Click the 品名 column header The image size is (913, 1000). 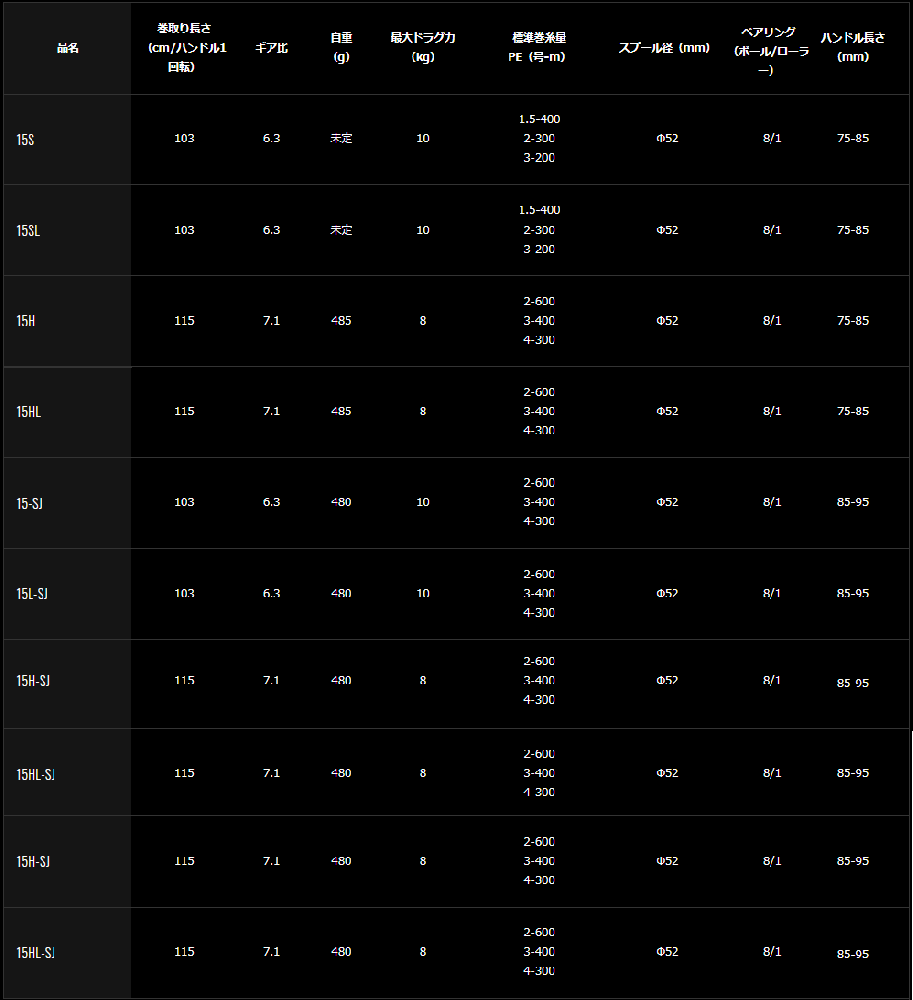pos(68,48)
